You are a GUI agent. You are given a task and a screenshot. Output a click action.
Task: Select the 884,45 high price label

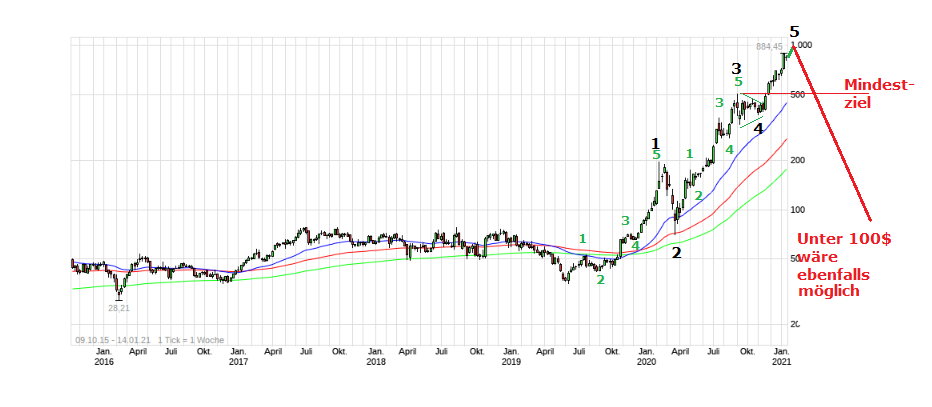769,47
